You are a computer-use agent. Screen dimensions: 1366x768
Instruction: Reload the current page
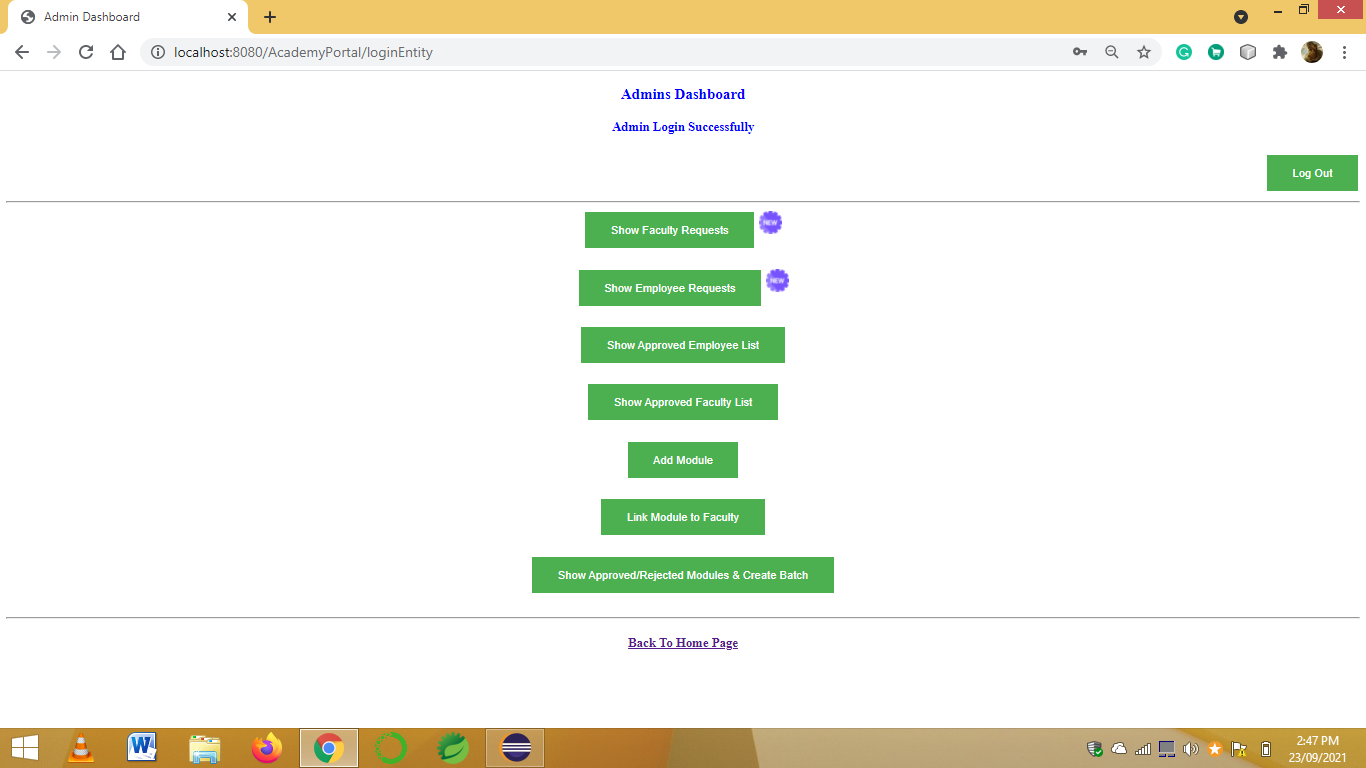(86, 52)
